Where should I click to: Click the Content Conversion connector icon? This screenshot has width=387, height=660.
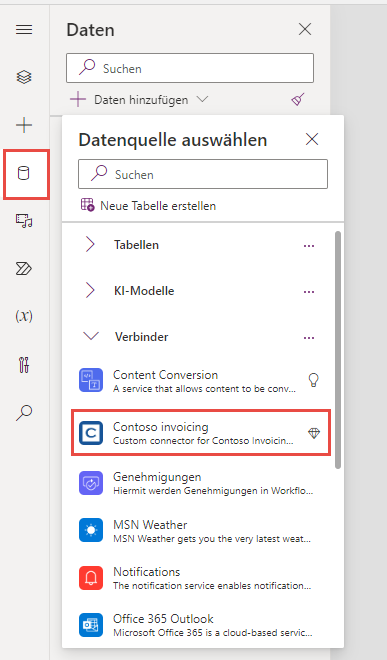point(91,380)
